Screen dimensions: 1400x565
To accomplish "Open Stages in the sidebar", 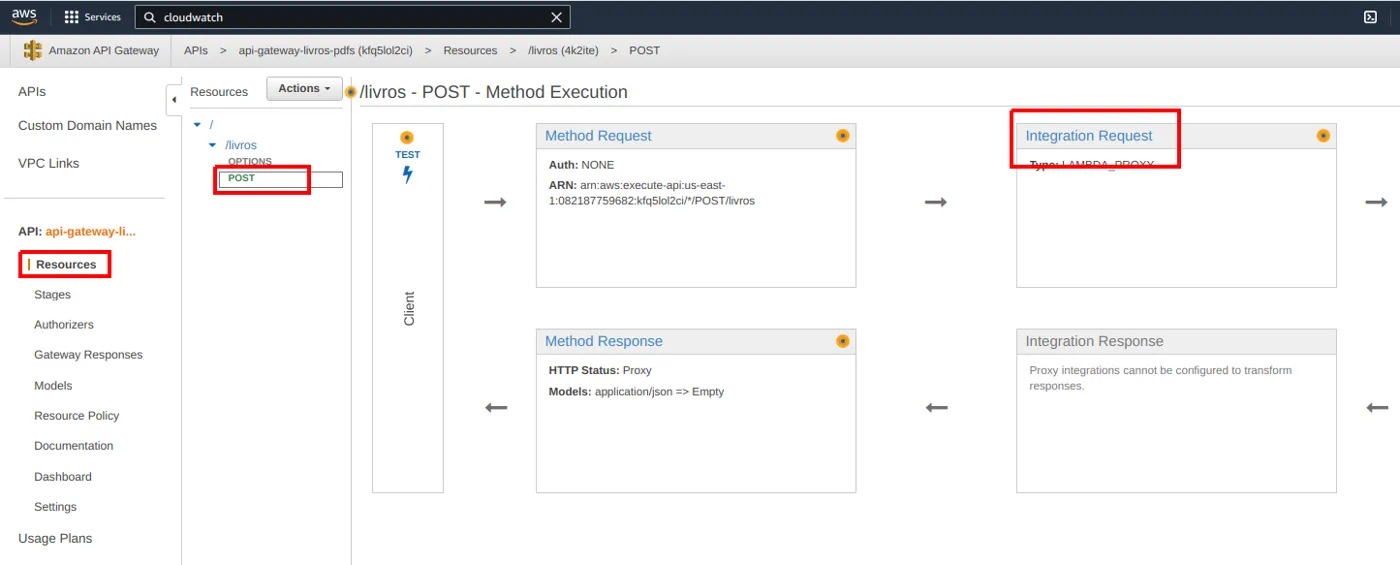I will coord(52,295).
